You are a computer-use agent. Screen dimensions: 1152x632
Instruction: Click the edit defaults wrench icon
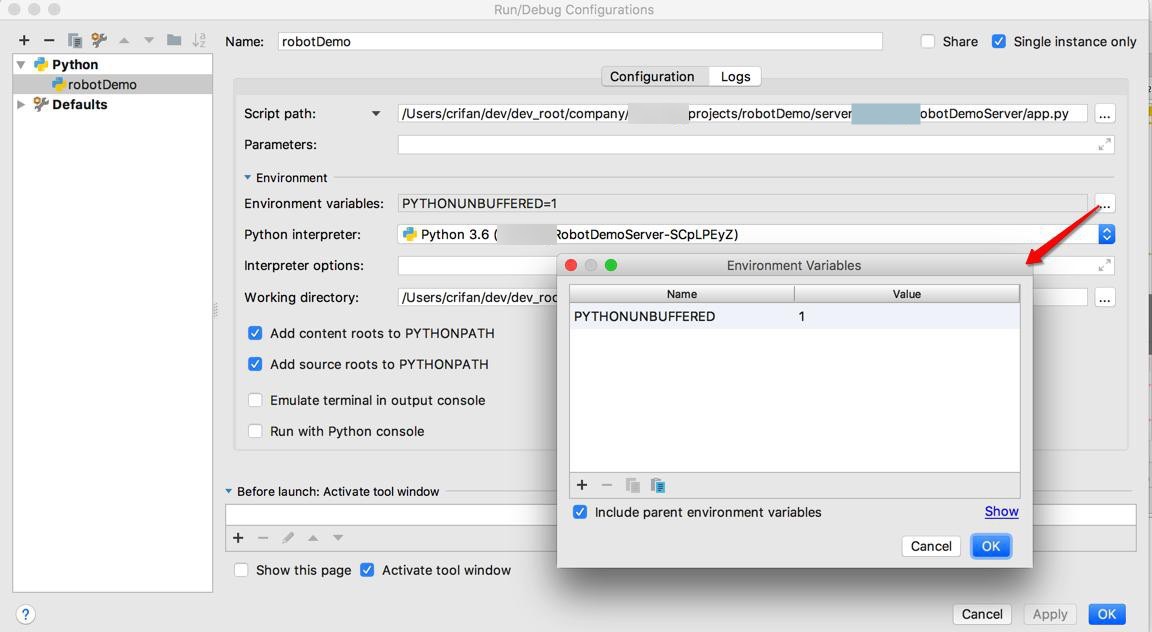tap(99, 40)
